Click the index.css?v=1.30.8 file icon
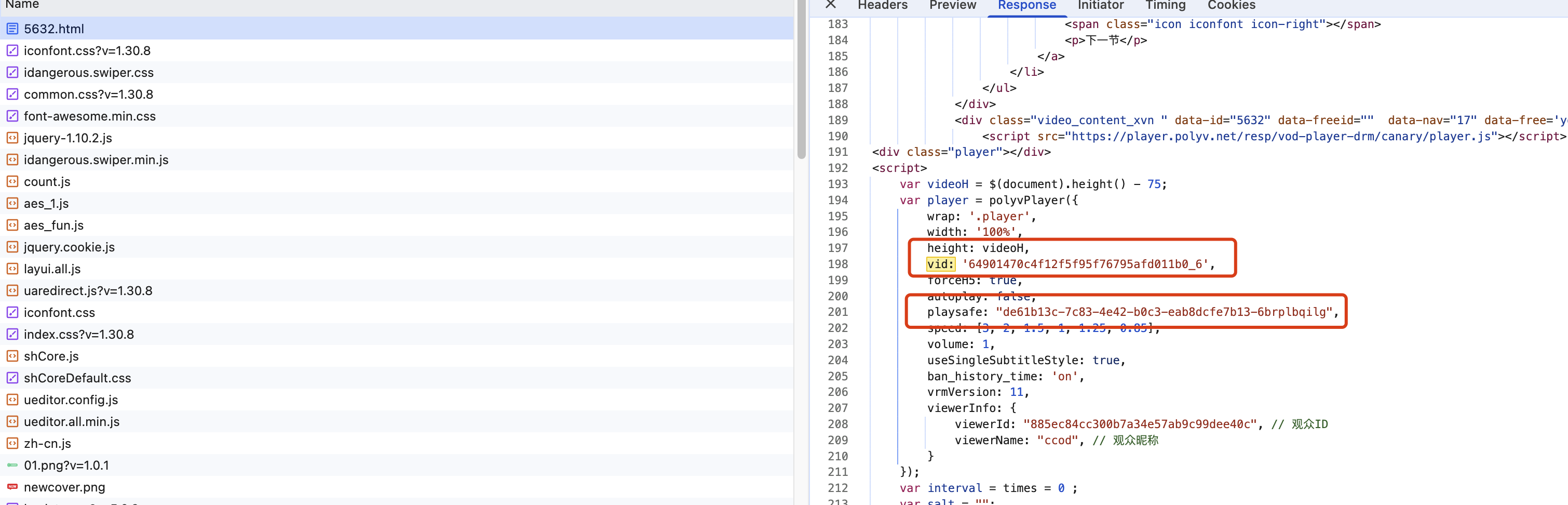Image resolution: width=1568 pixels, height=505 pixels. [12, 335]
